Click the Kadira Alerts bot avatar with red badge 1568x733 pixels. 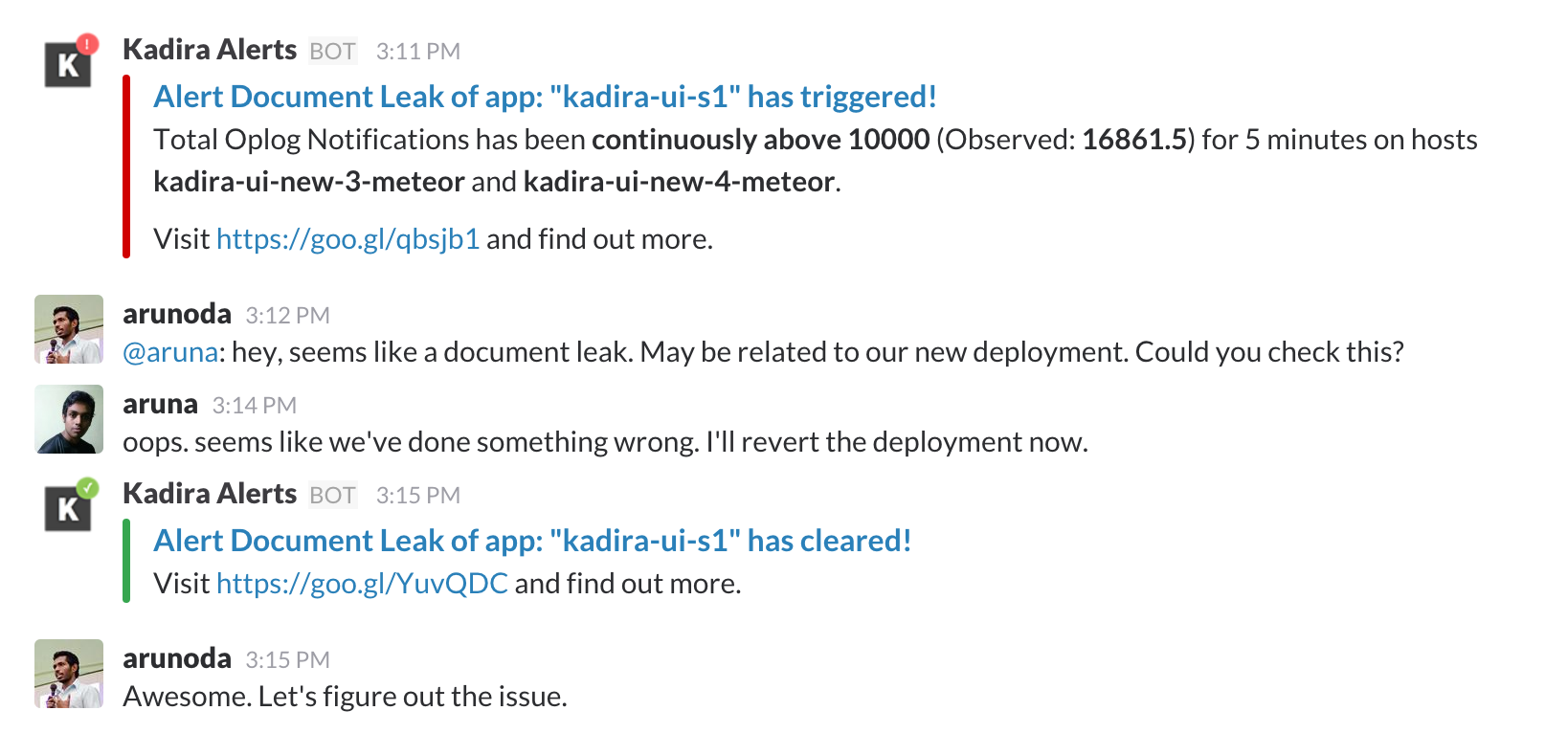68,64
